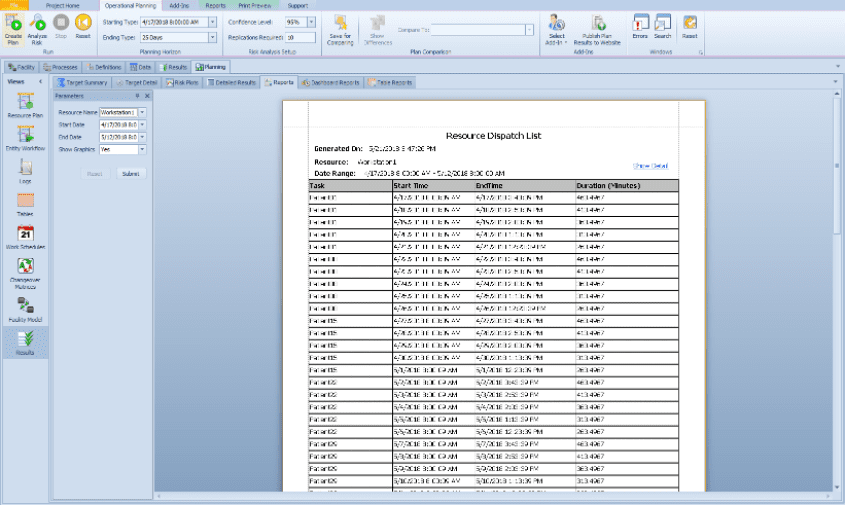Switch to Support ribbon tab
Image resolution: width=846 pixels, height=506 pixels.
(297, 5)
